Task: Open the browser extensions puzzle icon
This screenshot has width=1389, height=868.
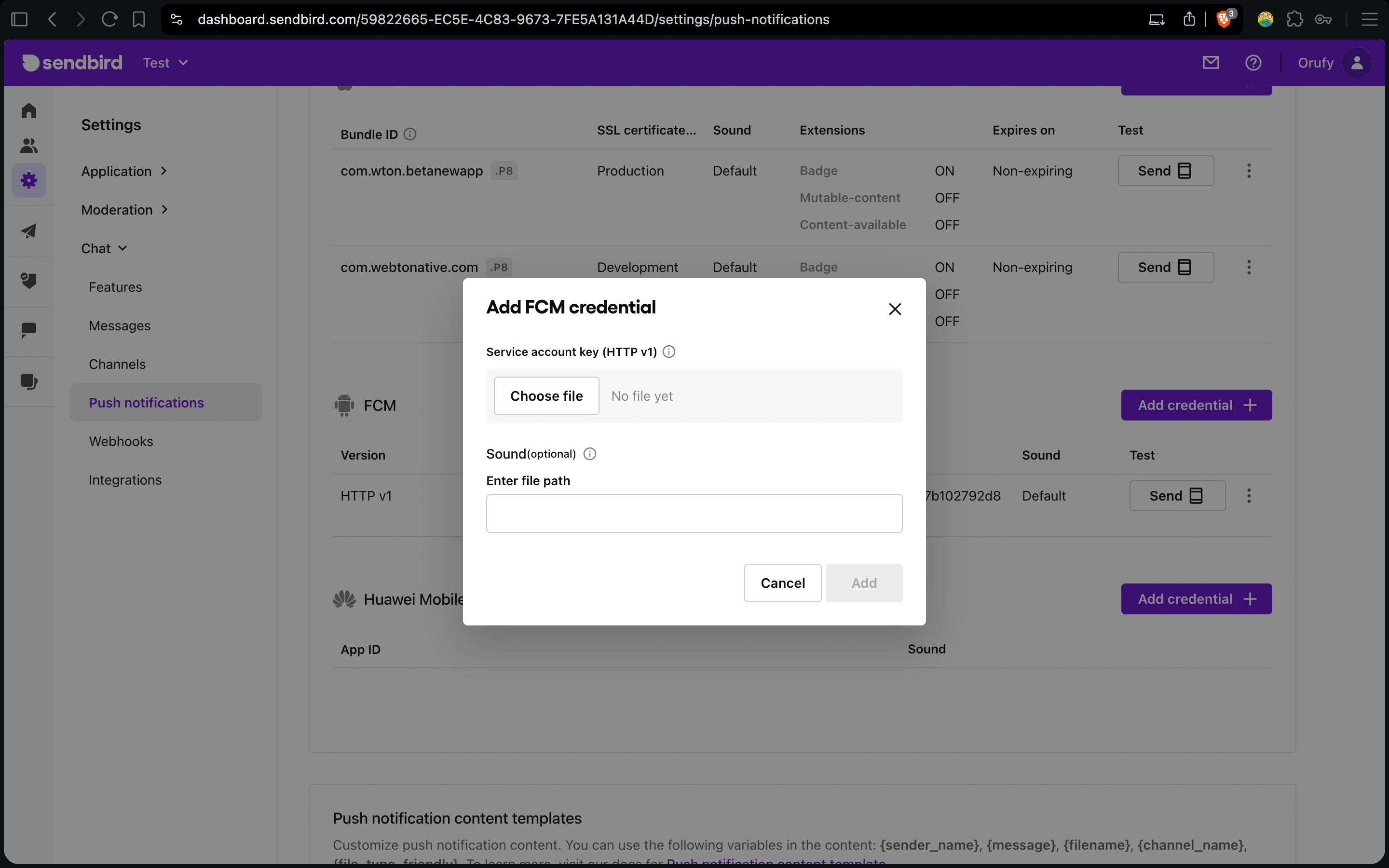Action: (x=1294, y=19)
